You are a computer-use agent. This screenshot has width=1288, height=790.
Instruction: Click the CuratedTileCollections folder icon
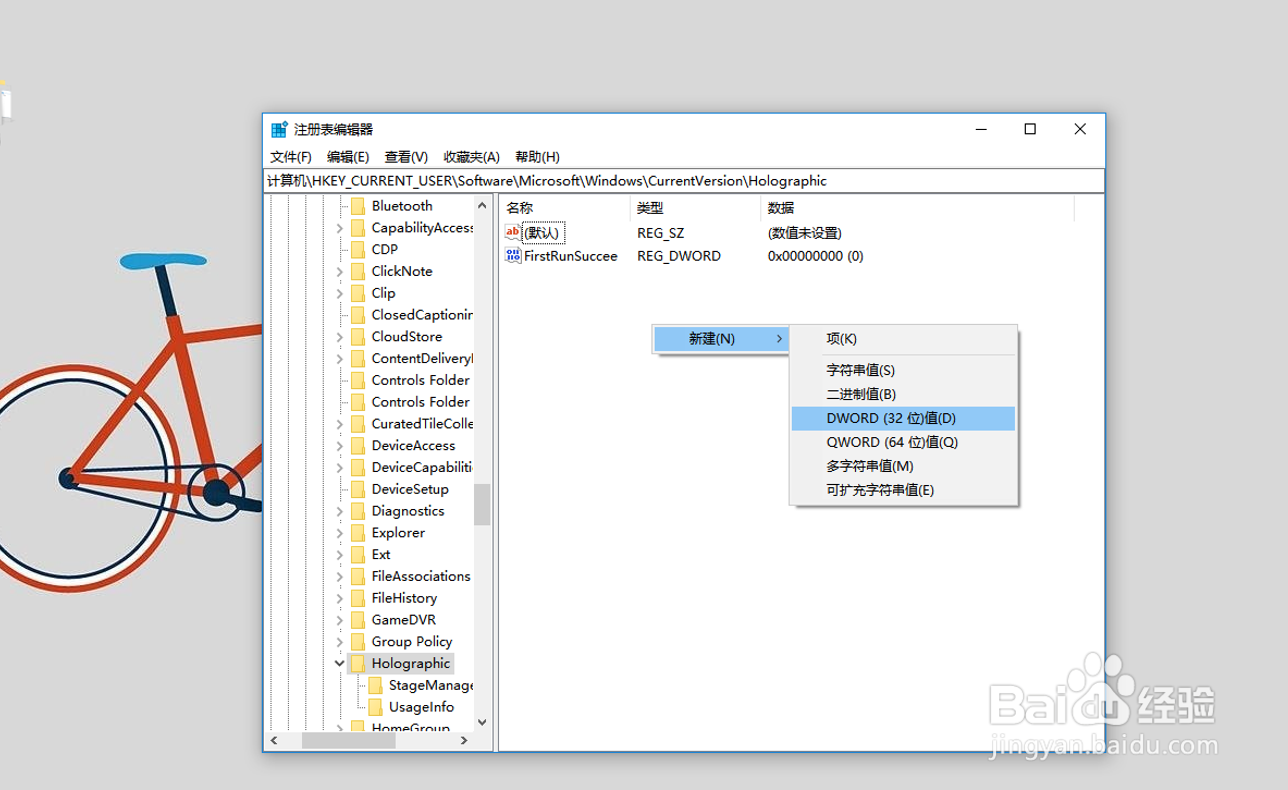coord(358,424)
